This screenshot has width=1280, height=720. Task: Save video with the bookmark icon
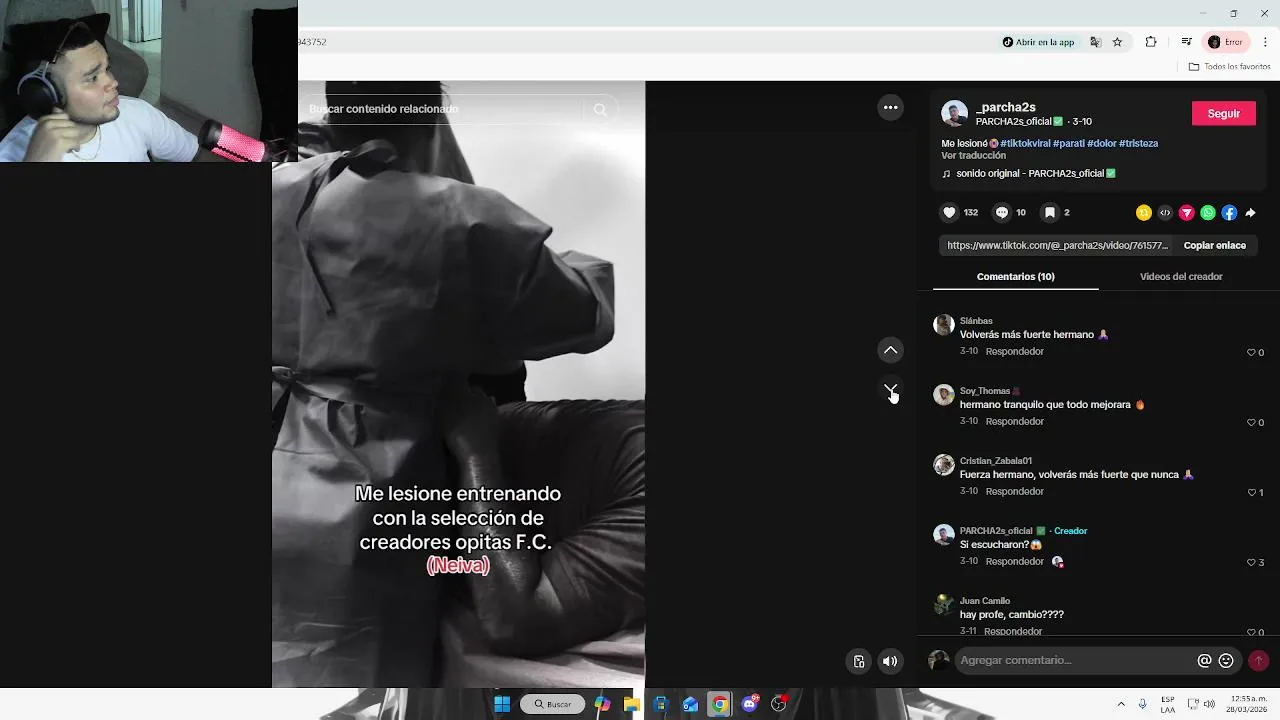tap(1049, 213)
